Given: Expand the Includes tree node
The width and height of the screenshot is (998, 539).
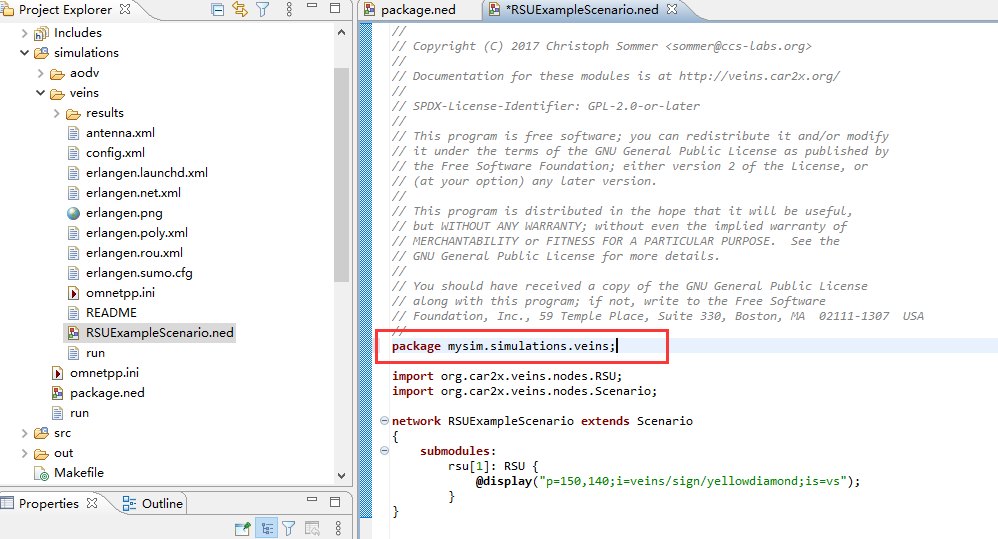Looking at the screenshot, I should click(24, 33).
